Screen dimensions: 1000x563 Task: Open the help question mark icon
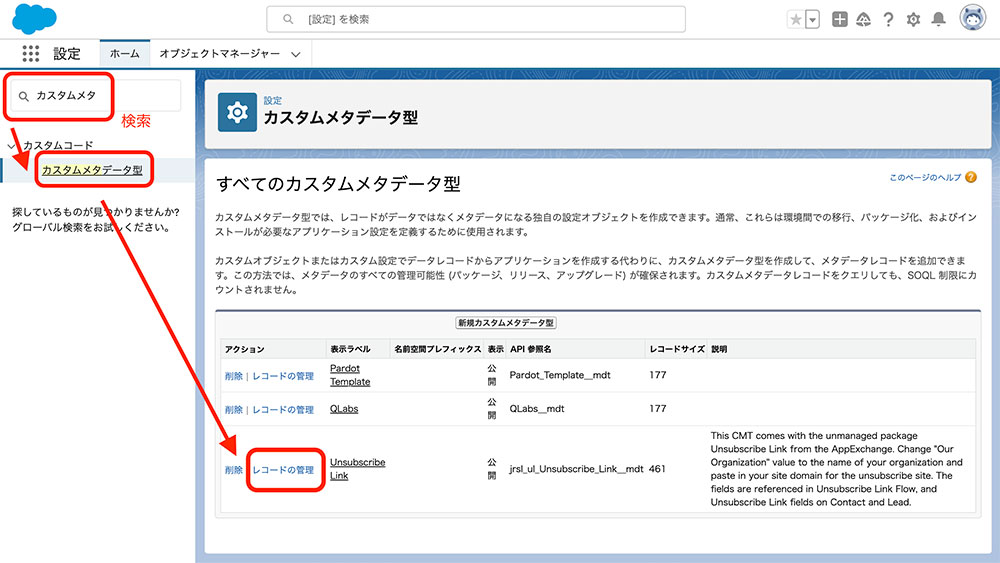[888, 20]
